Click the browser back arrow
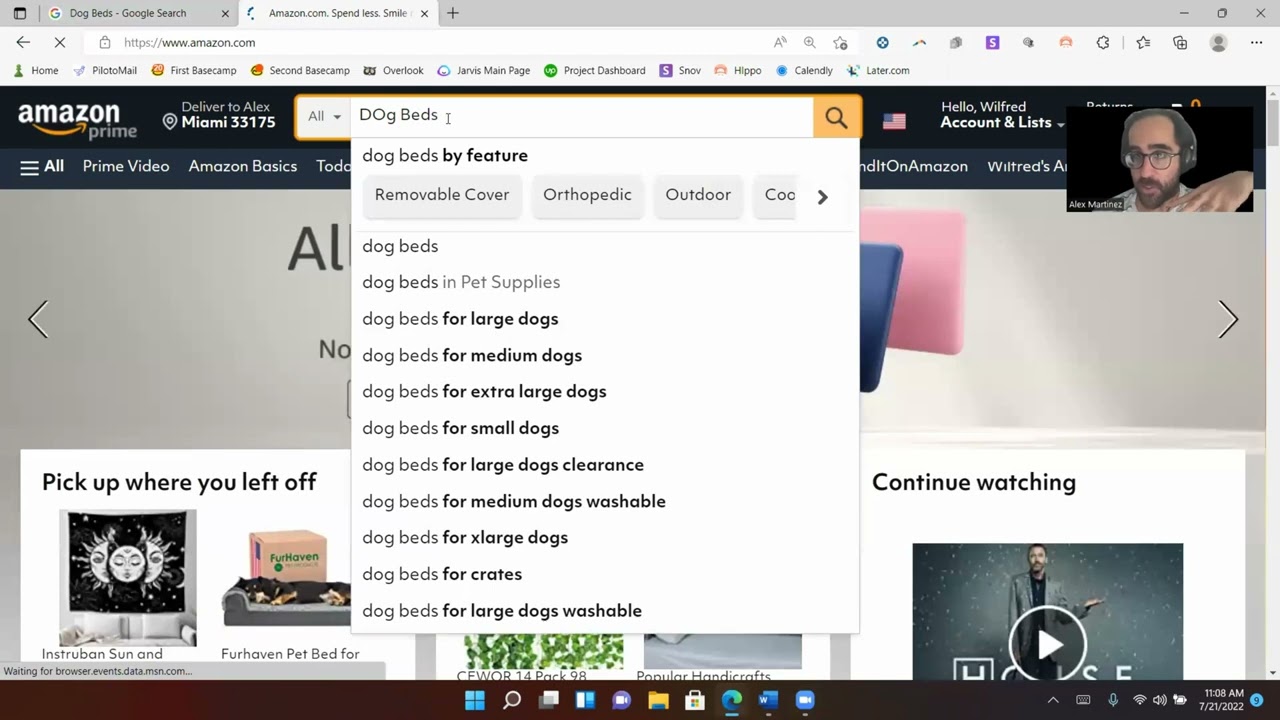 23,42
